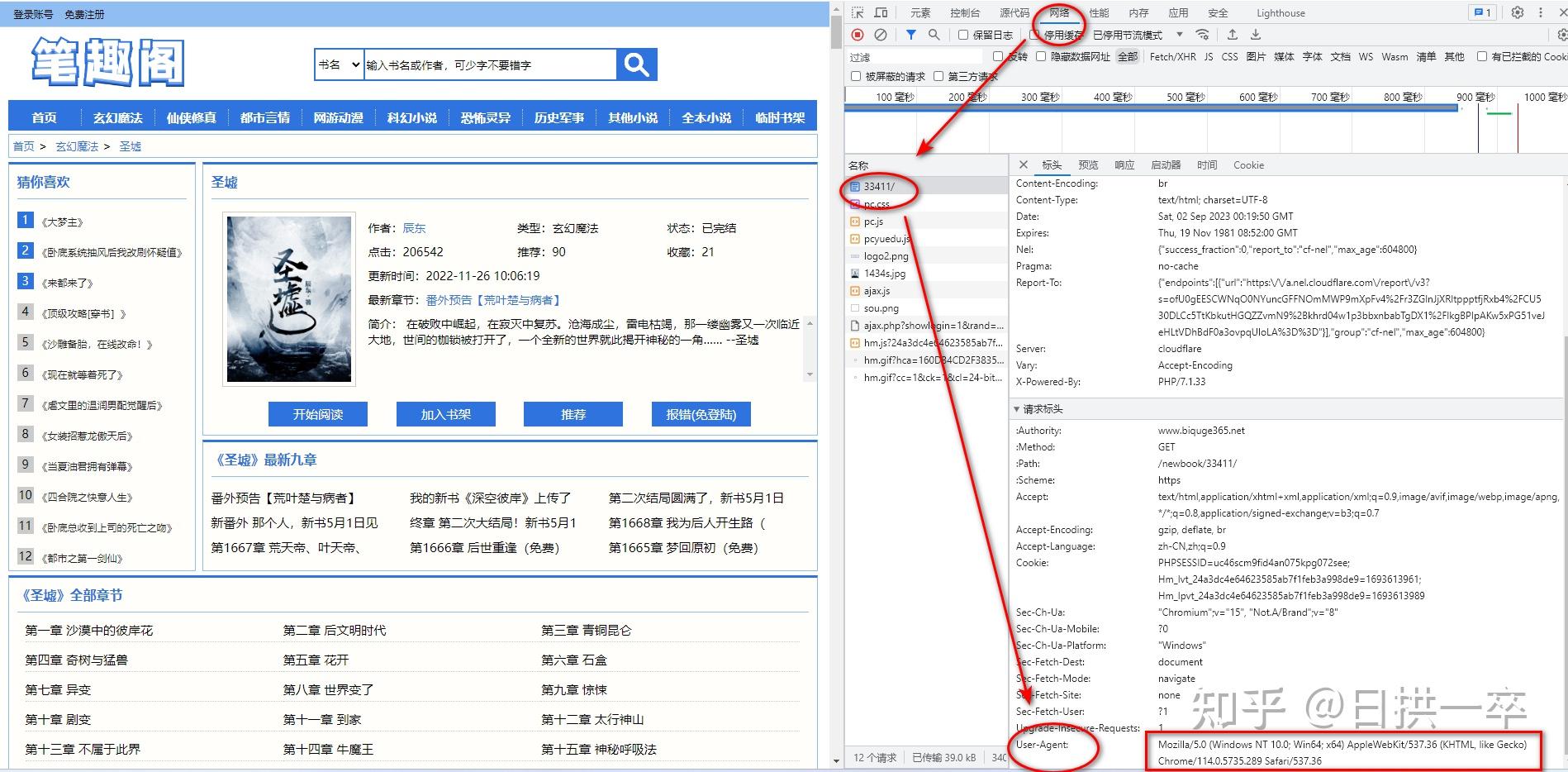Filter requests by Fetch/XHR type
The height and width of the screenshot is (772, 1568).
pos(1172,56)
